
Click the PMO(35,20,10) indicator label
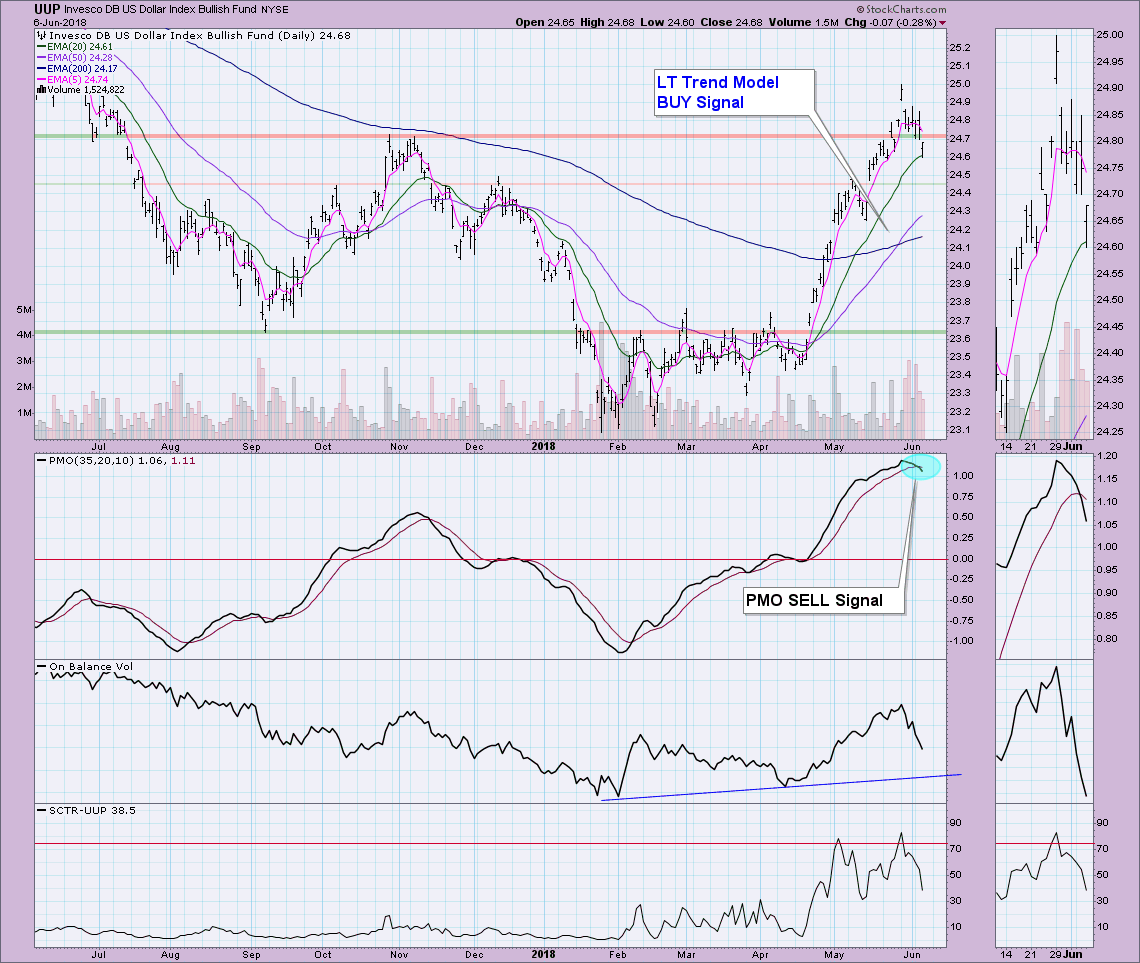pyautogui.click(x=116, y=461)
